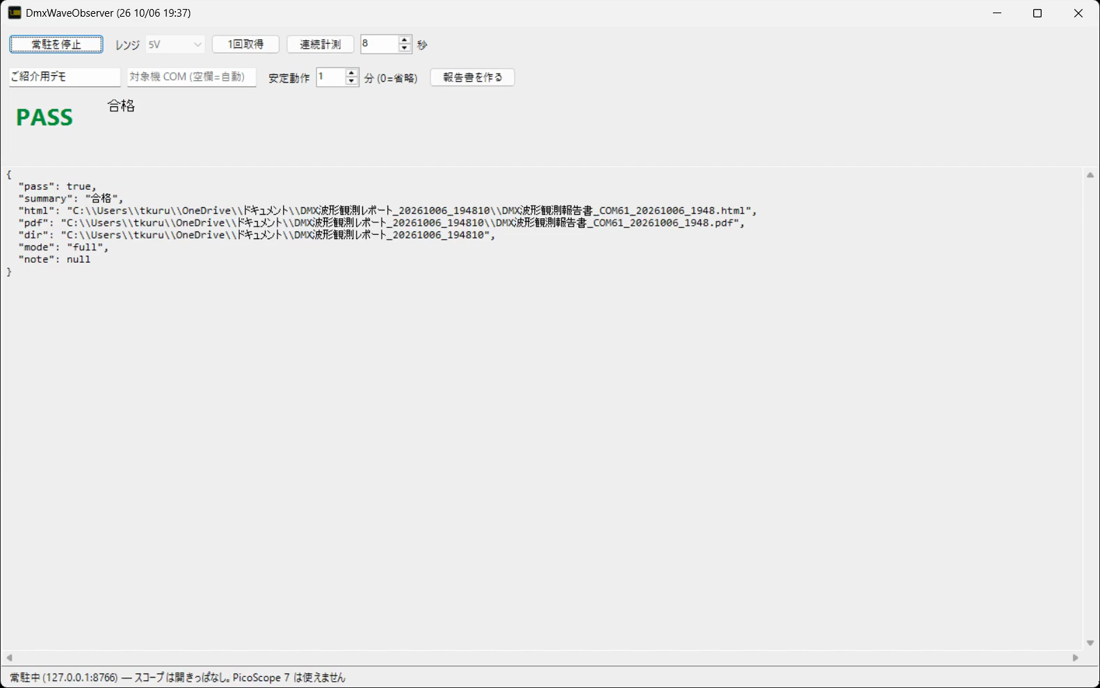
Task: Minimize the DmxWaveObserver window
Action: (997, 13)
